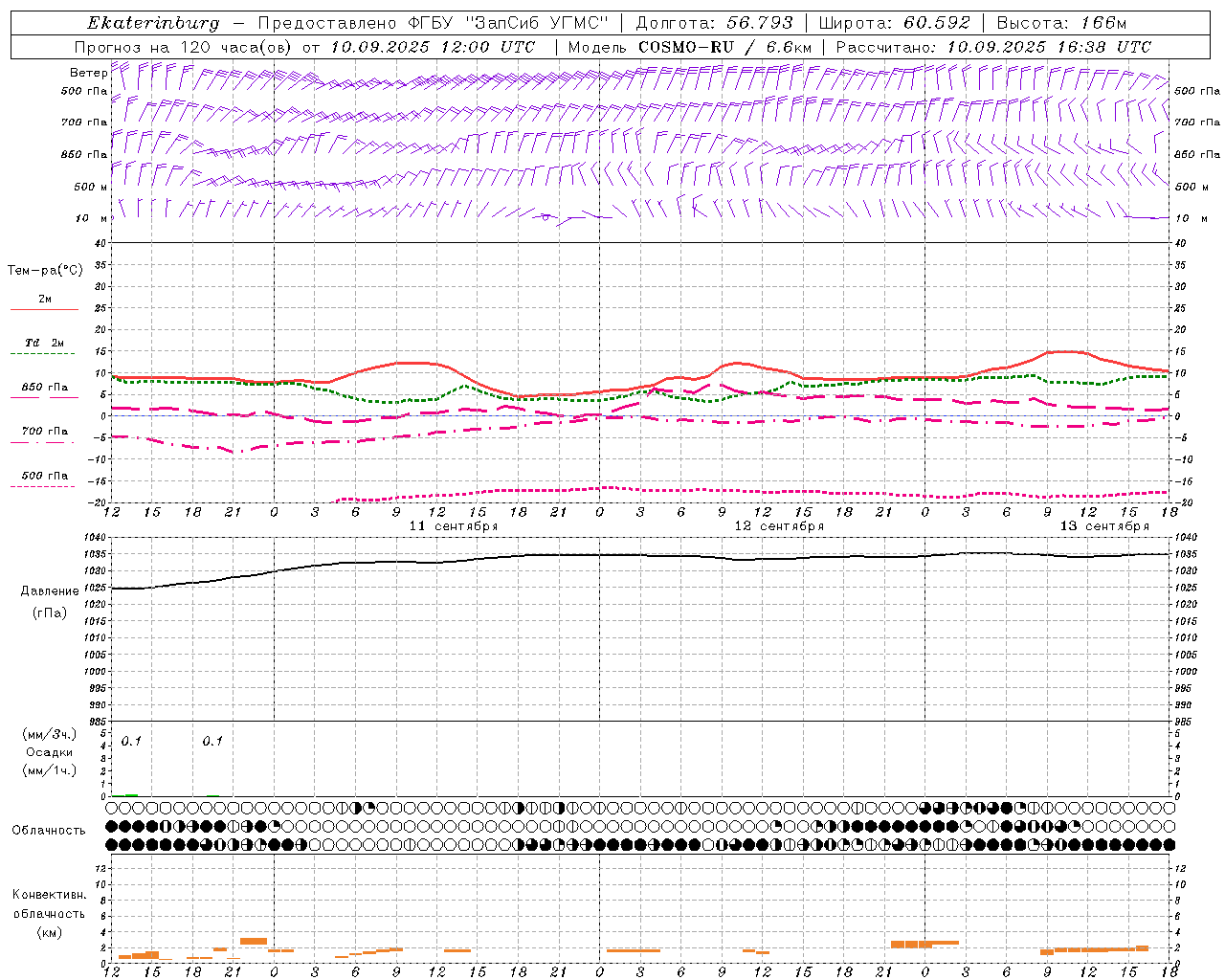This screenshot has height=980, width=1225.
Task: Click the 12 сентября date label
Action: click(x=779, y=526)
